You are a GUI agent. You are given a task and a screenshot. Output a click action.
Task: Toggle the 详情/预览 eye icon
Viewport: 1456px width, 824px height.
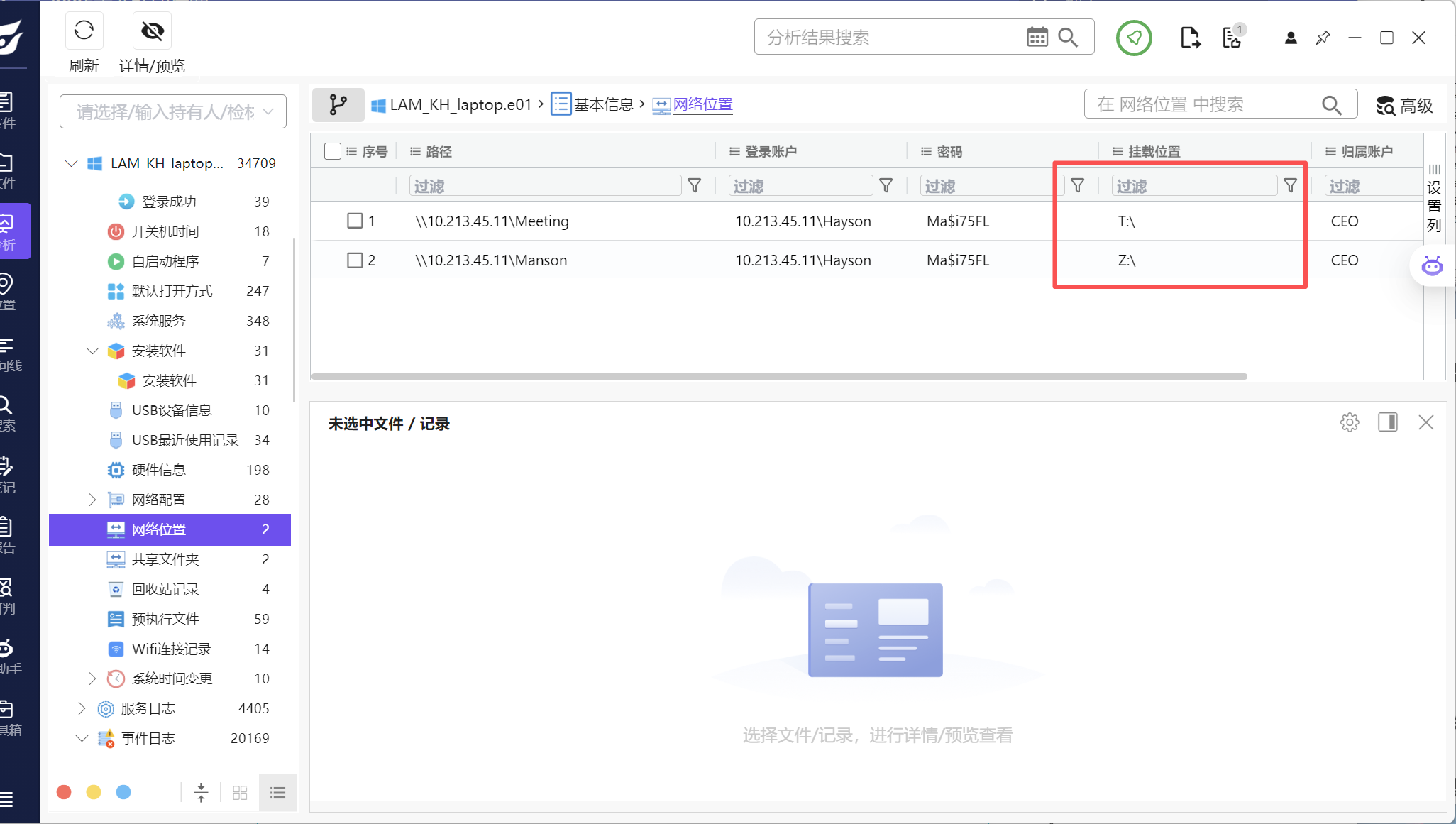[x=152, y=31]
